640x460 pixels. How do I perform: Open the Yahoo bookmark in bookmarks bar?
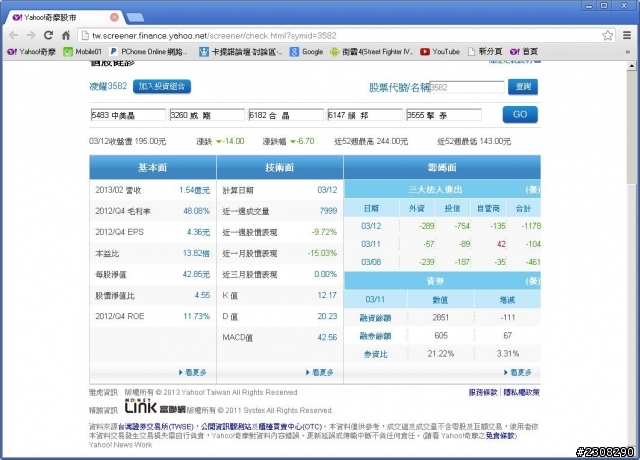pyautogui.click(x=32, y=51)
